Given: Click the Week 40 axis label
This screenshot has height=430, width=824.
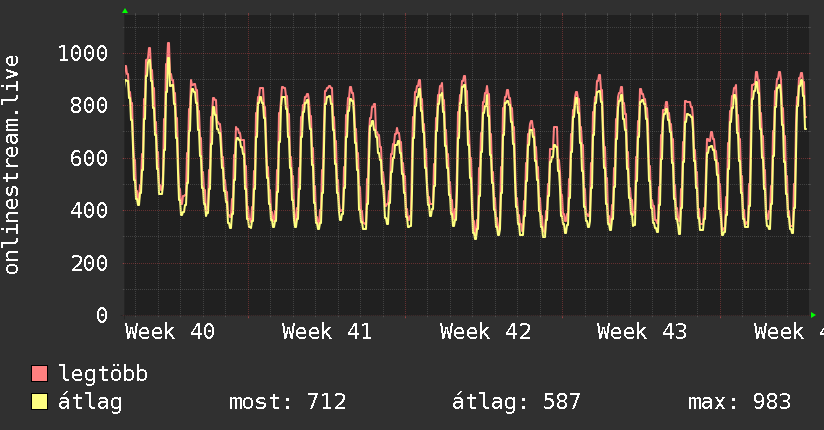Looking at the screenshot, I should coord(170,332).
